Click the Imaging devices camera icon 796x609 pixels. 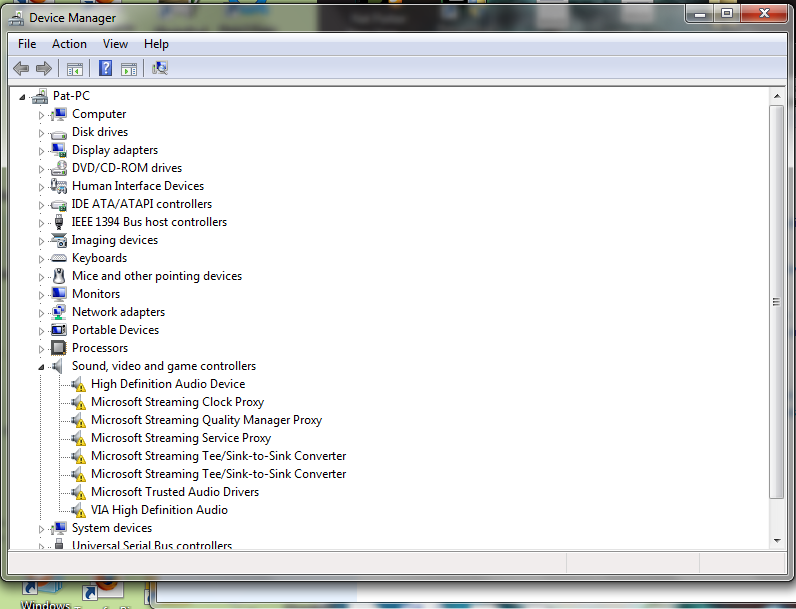point(59,240)
